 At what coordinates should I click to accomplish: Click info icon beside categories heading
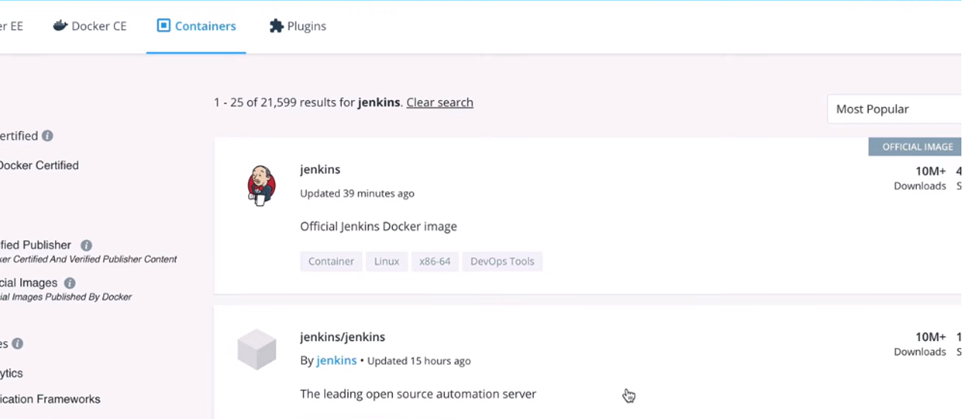point(17,343)
